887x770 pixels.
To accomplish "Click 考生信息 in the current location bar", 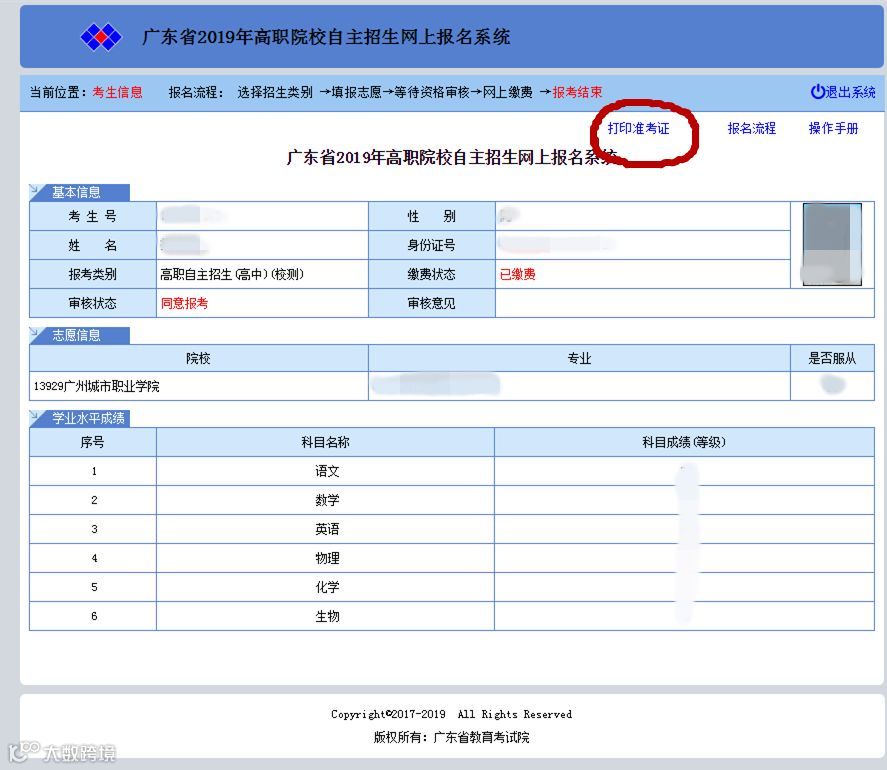I will (117, 92).
